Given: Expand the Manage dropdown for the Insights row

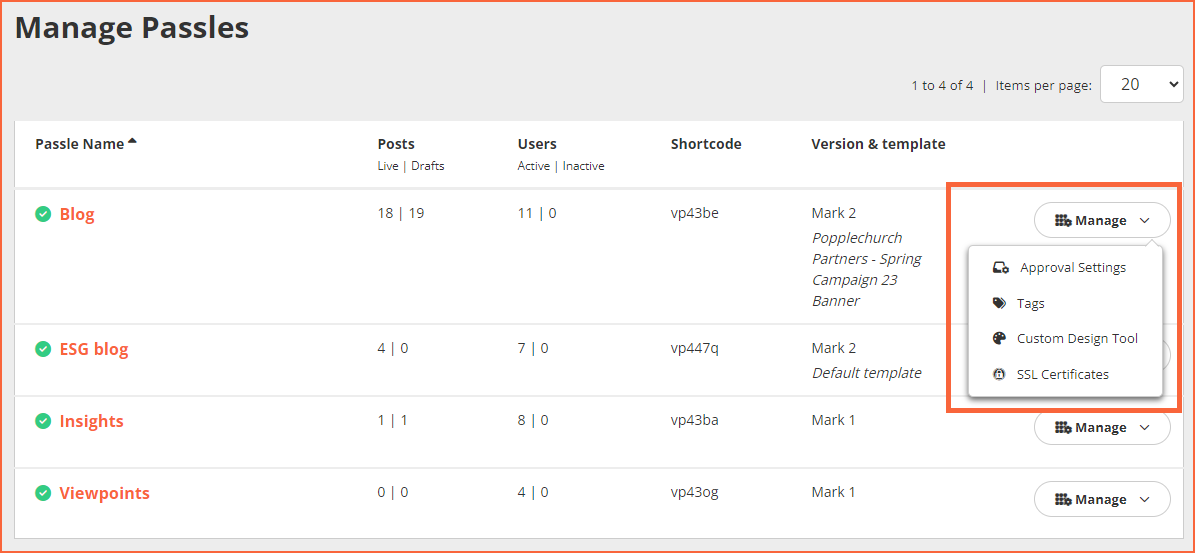Looking at the screenshot, I should (x=1102, y=427).
